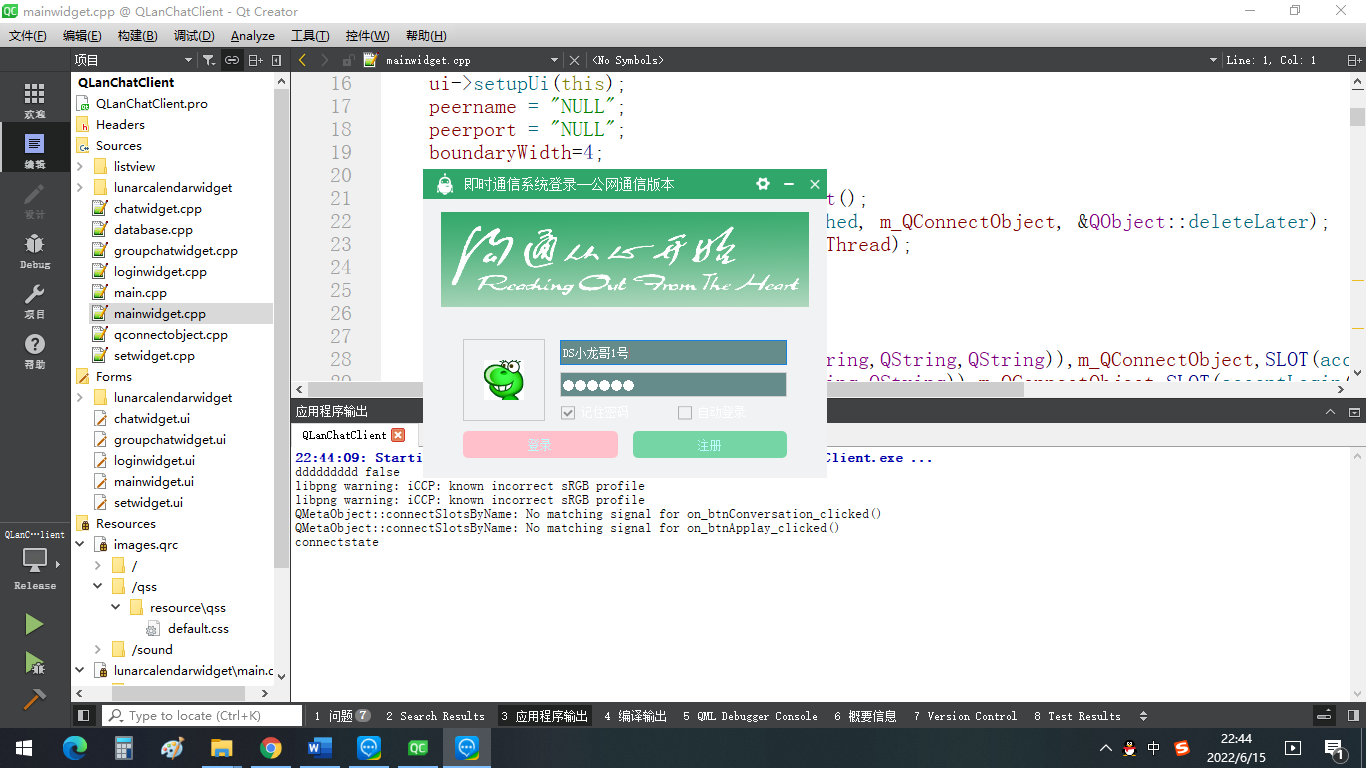Build the project with the hammer icon

[34, 698]
